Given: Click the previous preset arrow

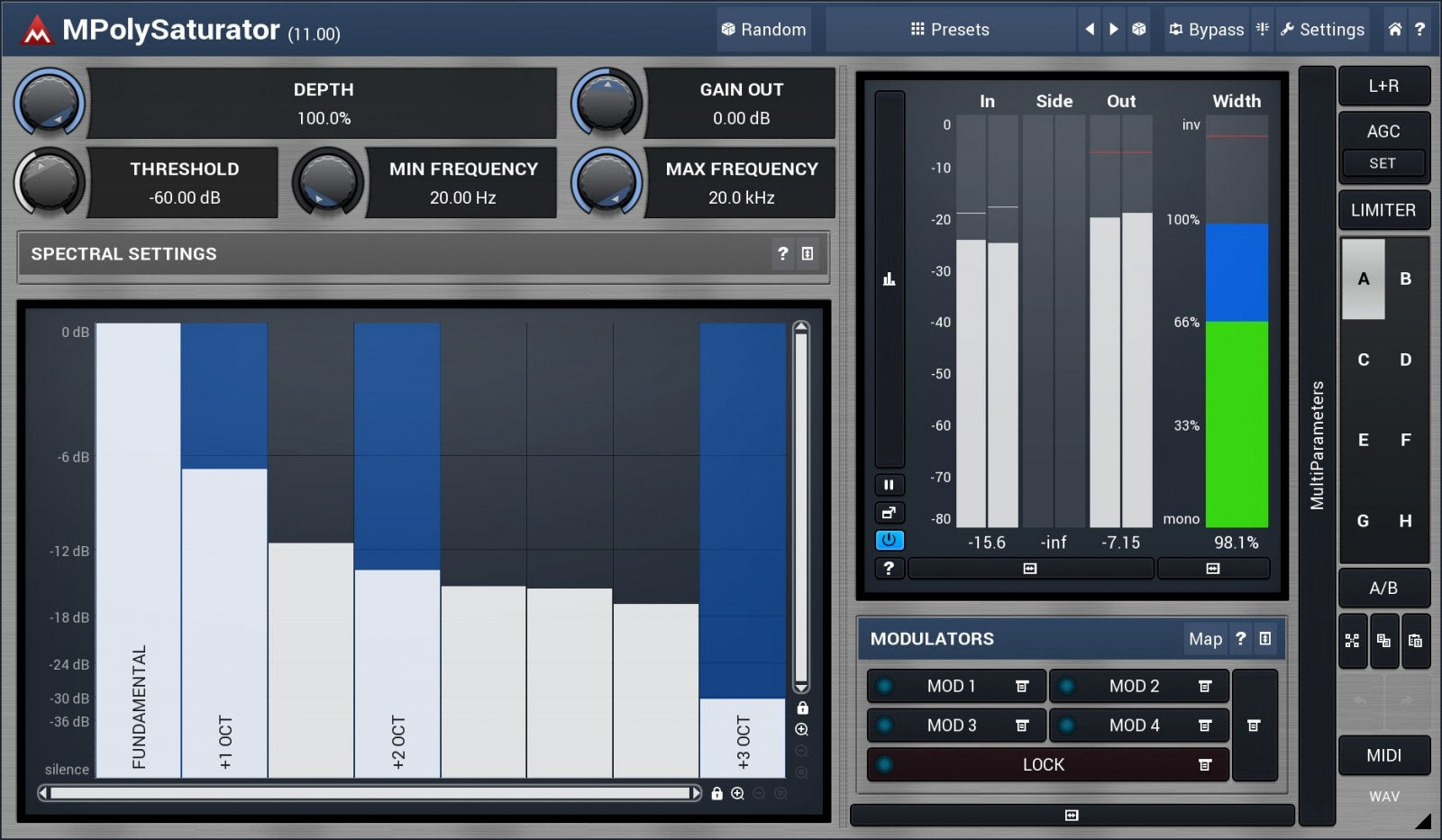Looking at the screenshot, I should (1089, 29).
